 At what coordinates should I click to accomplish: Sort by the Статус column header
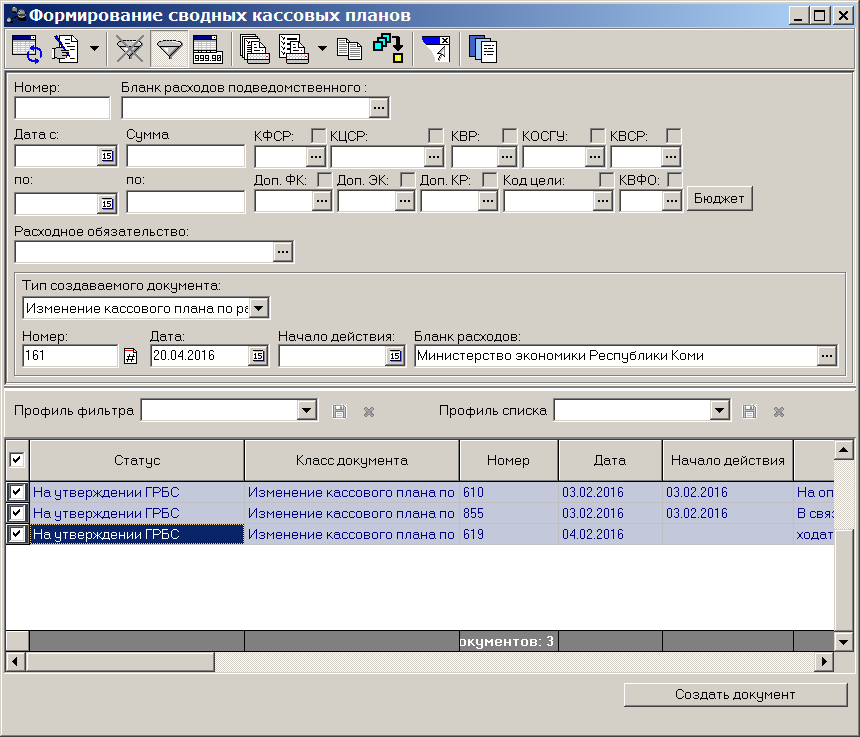click(x=137, y=460)
